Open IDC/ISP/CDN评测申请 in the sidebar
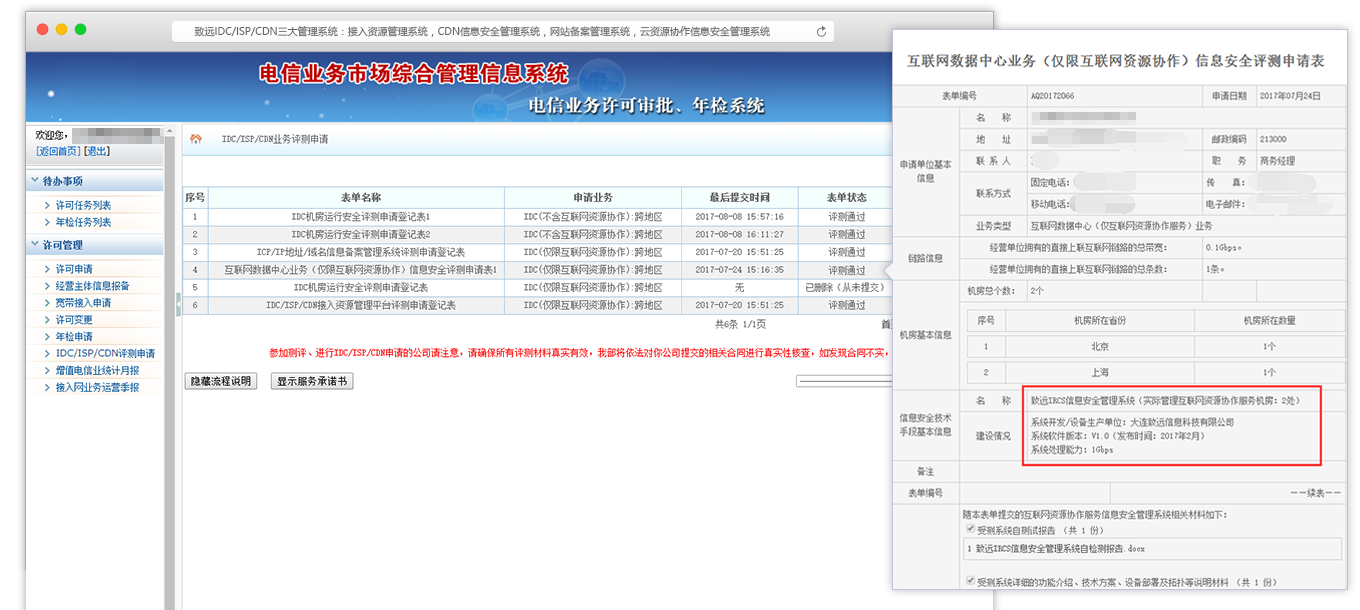 tap(104, 353)
